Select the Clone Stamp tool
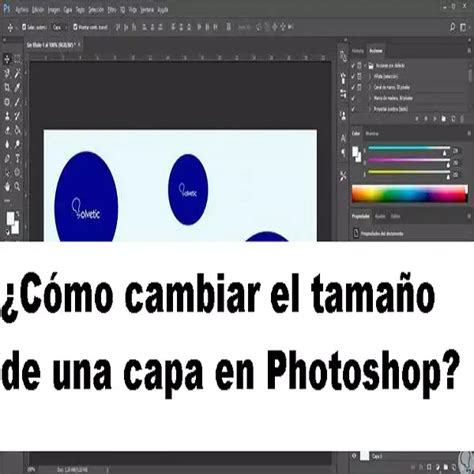 coord(7,116)
